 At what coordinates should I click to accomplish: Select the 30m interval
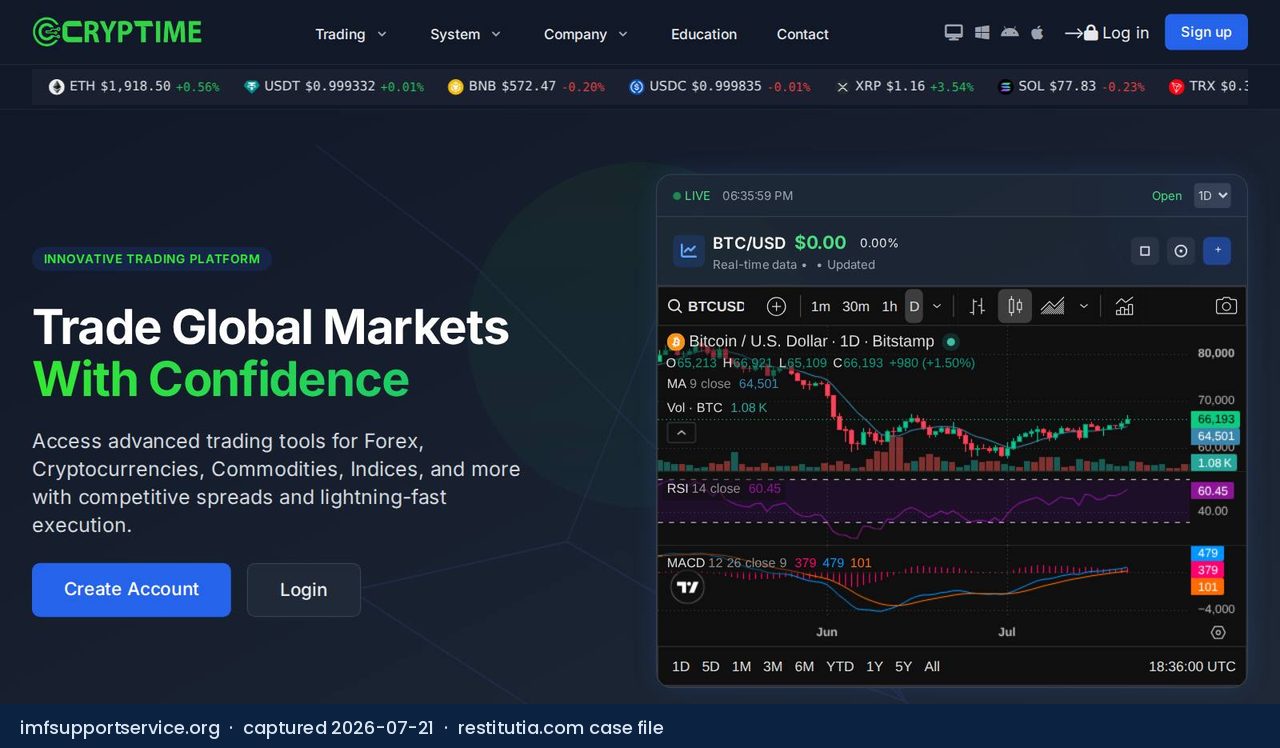(856, 306)
